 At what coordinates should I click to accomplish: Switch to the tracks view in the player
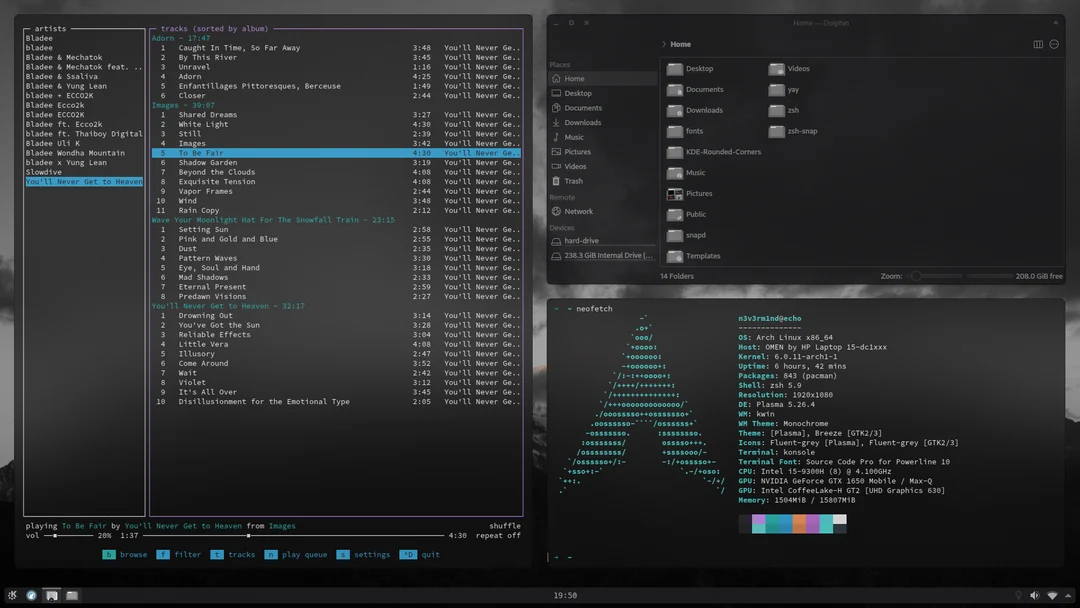point(235,553)
